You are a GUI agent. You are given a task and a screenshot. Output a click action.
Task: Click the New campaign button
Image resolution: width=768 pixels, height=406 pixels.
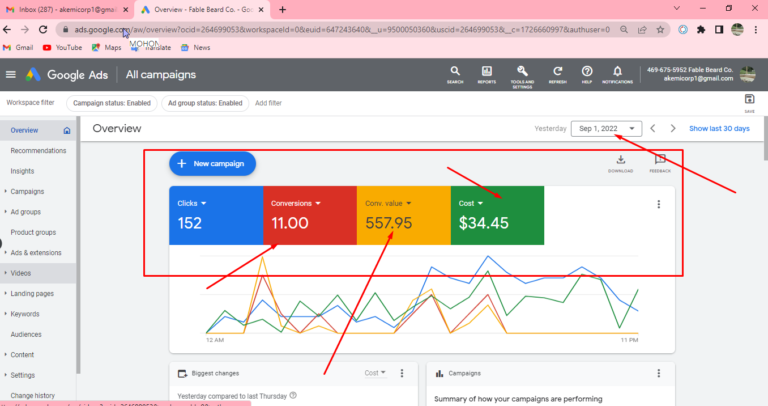click(x=213, y=163)
